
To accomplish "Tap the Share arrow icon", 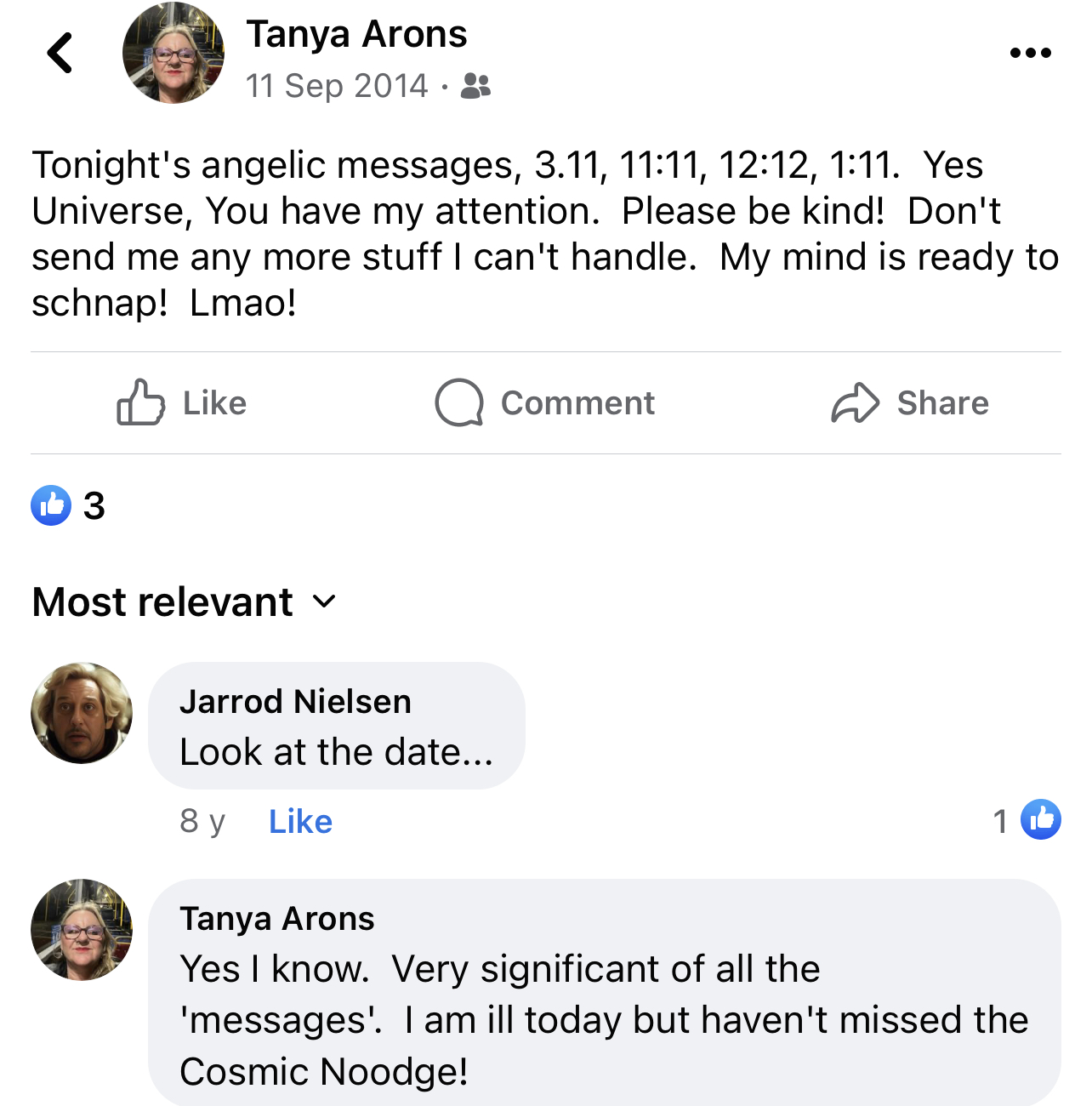I will 855,402.
